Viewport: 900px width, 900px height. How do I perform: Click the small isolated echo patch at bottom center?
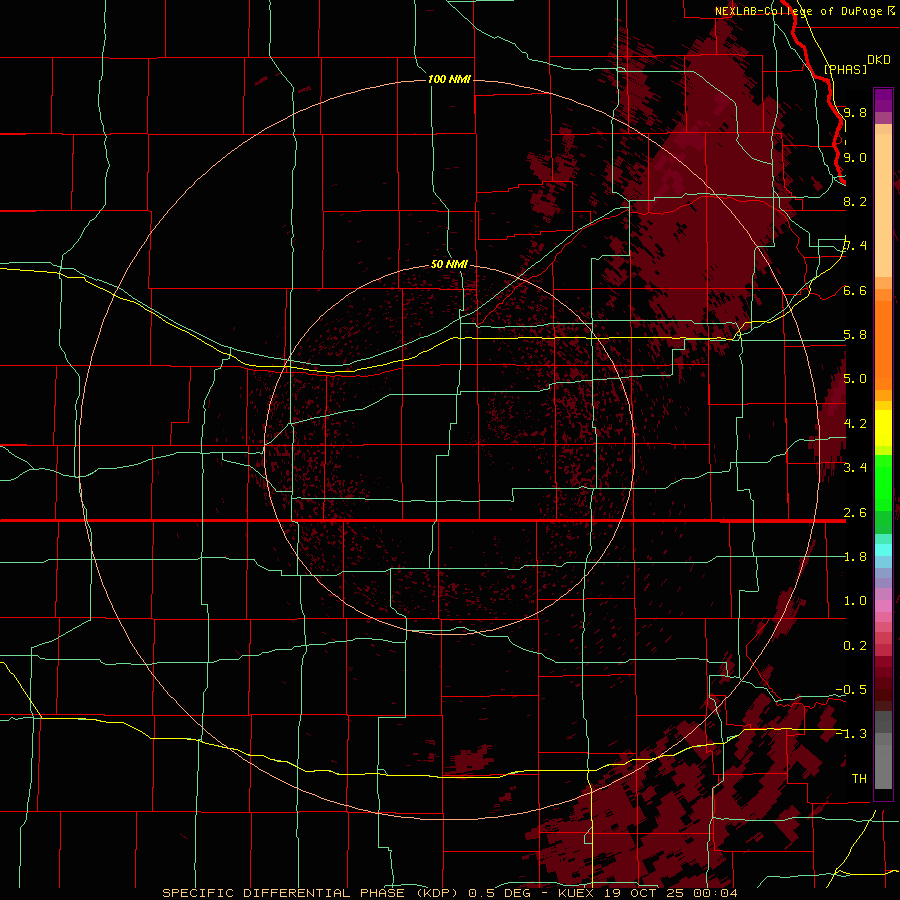coord(472,758)
